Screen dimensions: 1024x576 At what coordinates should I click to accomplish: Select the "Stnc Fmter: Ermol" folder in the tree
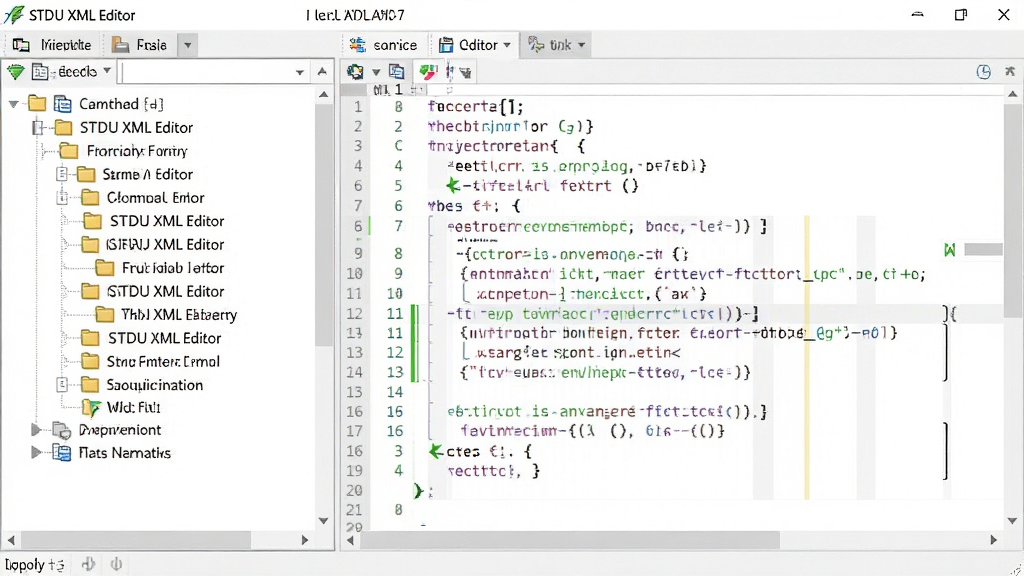pyautogui.click(x=163, y=362)
